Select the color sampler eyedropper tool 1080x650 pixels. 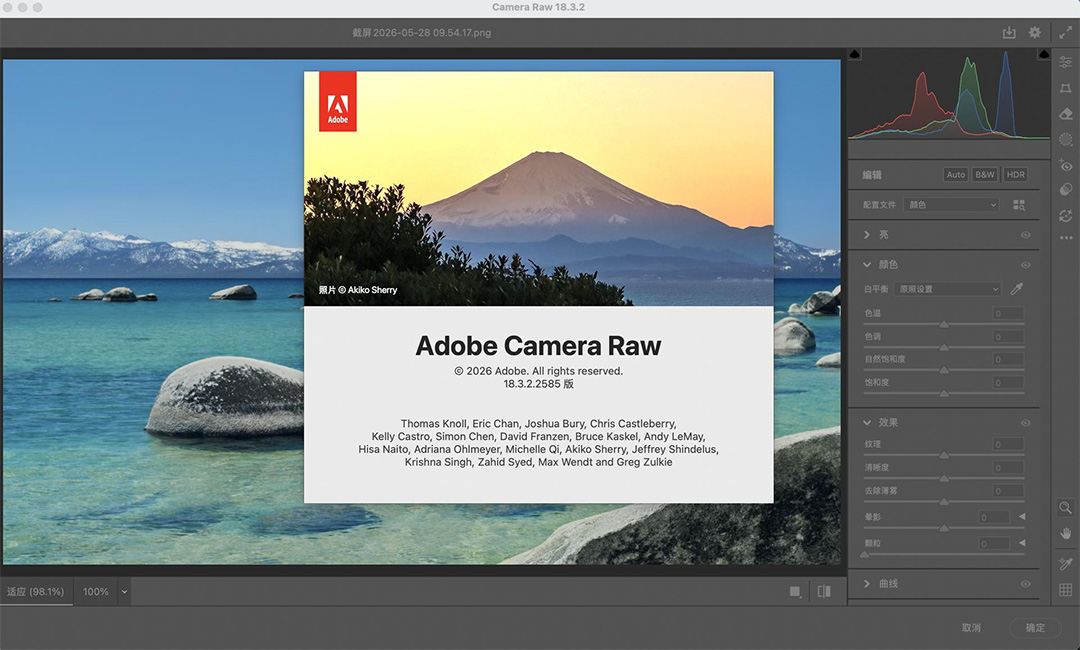(x=1066, y=564)
